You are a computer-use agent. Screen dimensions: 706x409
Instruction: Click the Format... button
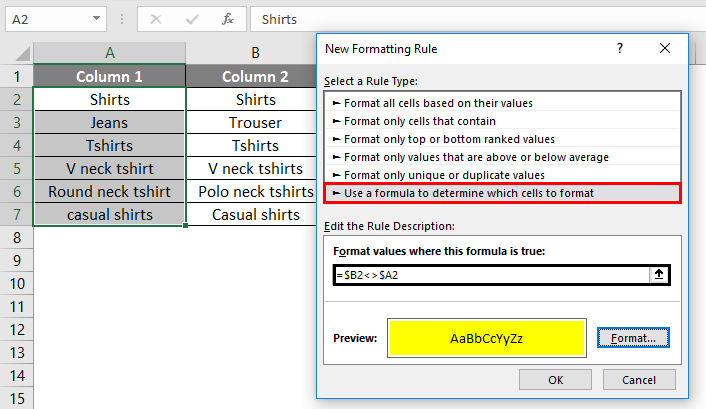pyautogui.click(x=633, y=339)
